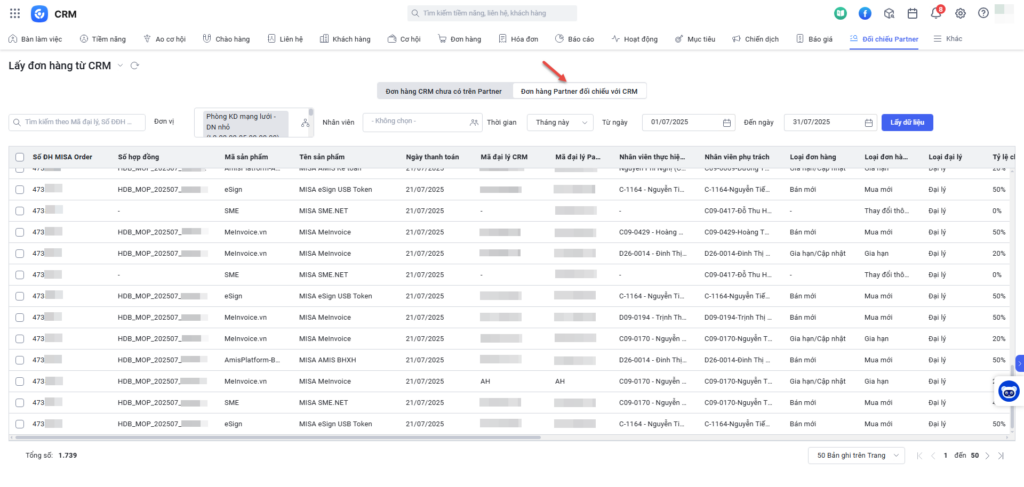Select Đơn hàng Partner đối chiếu với CRM tab
1024x487 pixels.
point(579,91)
